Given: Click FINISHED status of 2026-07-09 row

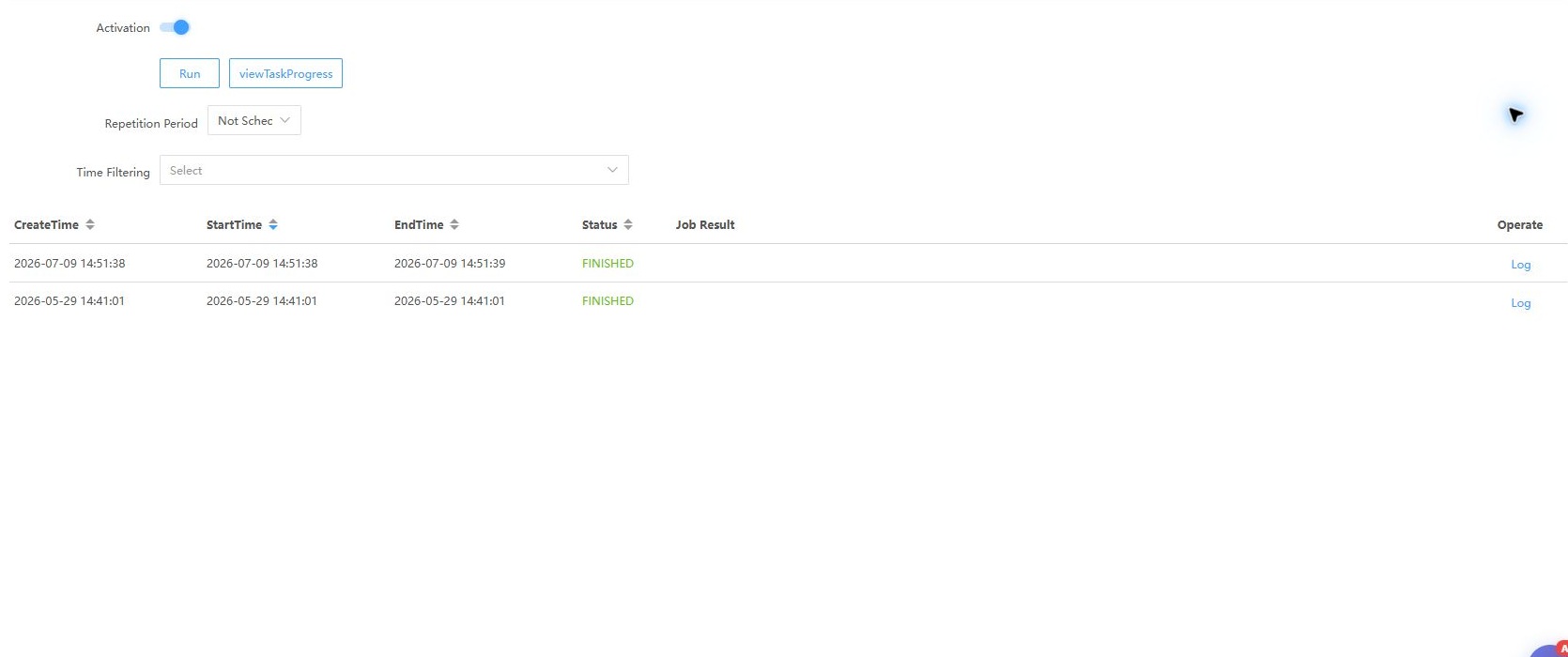Looking at the screenshot, I should [x=607, y=264].
